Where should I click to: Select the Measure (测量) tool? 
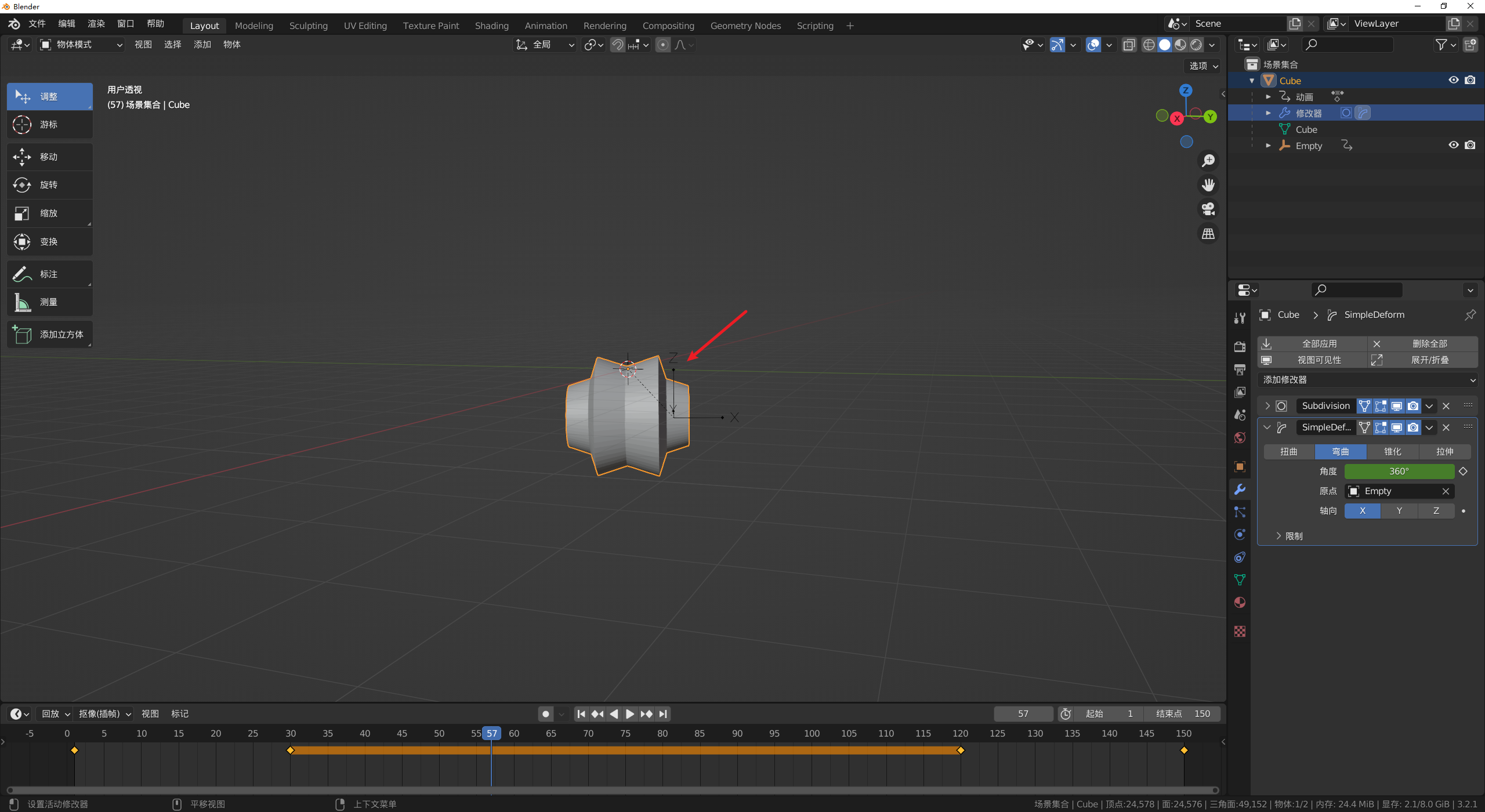click(x=49, y=302)
